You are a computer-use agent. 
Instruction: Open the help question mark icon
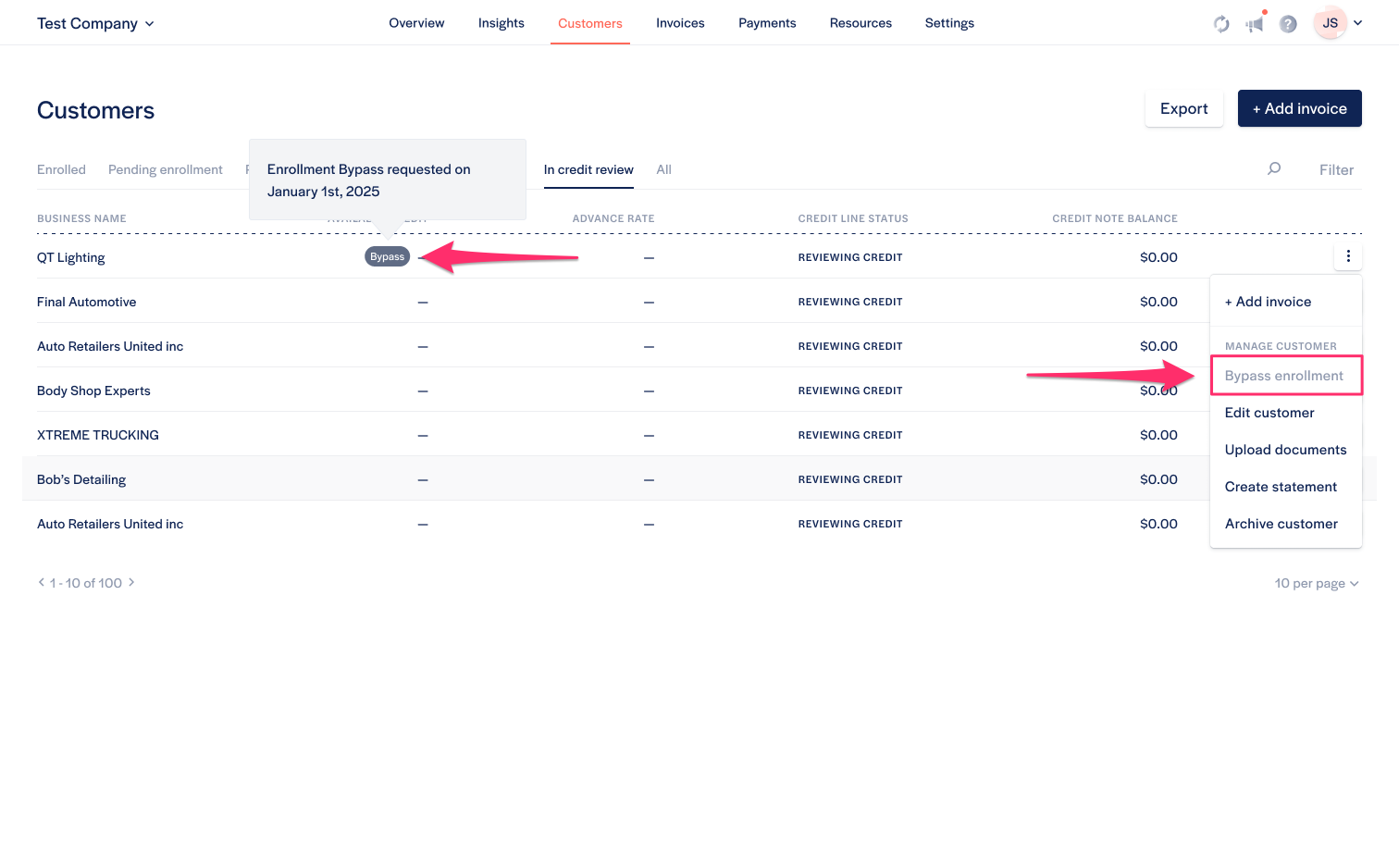point(1288,24)
